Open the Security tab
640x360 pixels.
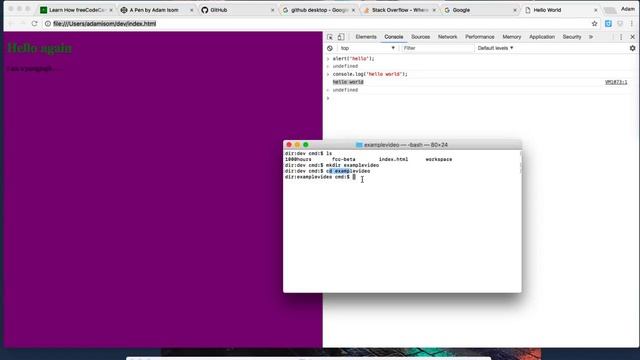(x=571, y=37)
